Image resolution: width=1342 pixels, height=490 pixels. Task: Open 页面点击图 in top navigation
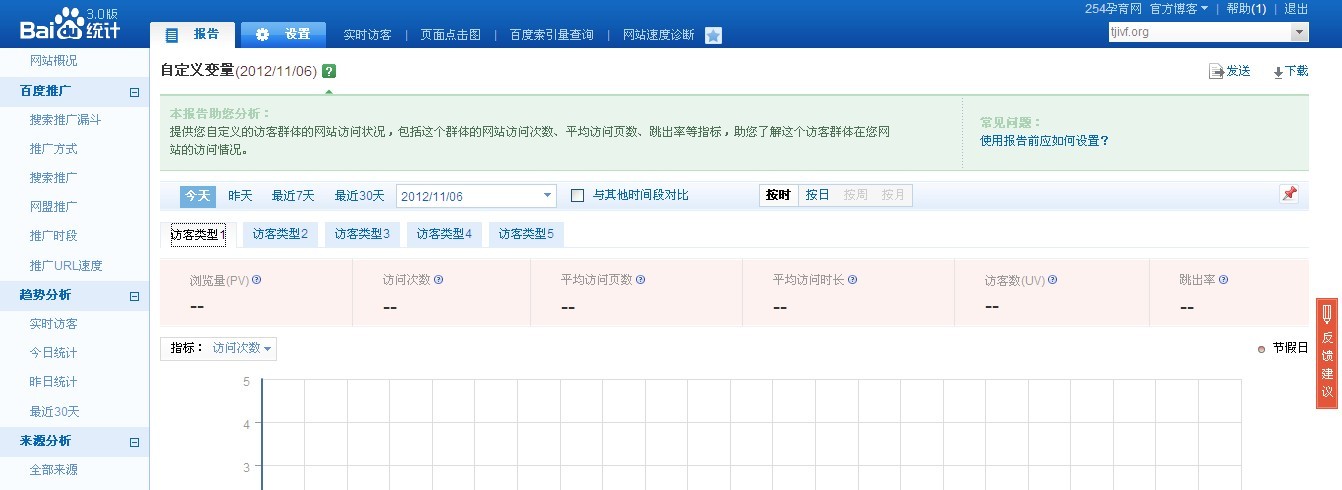pos(450,34)
